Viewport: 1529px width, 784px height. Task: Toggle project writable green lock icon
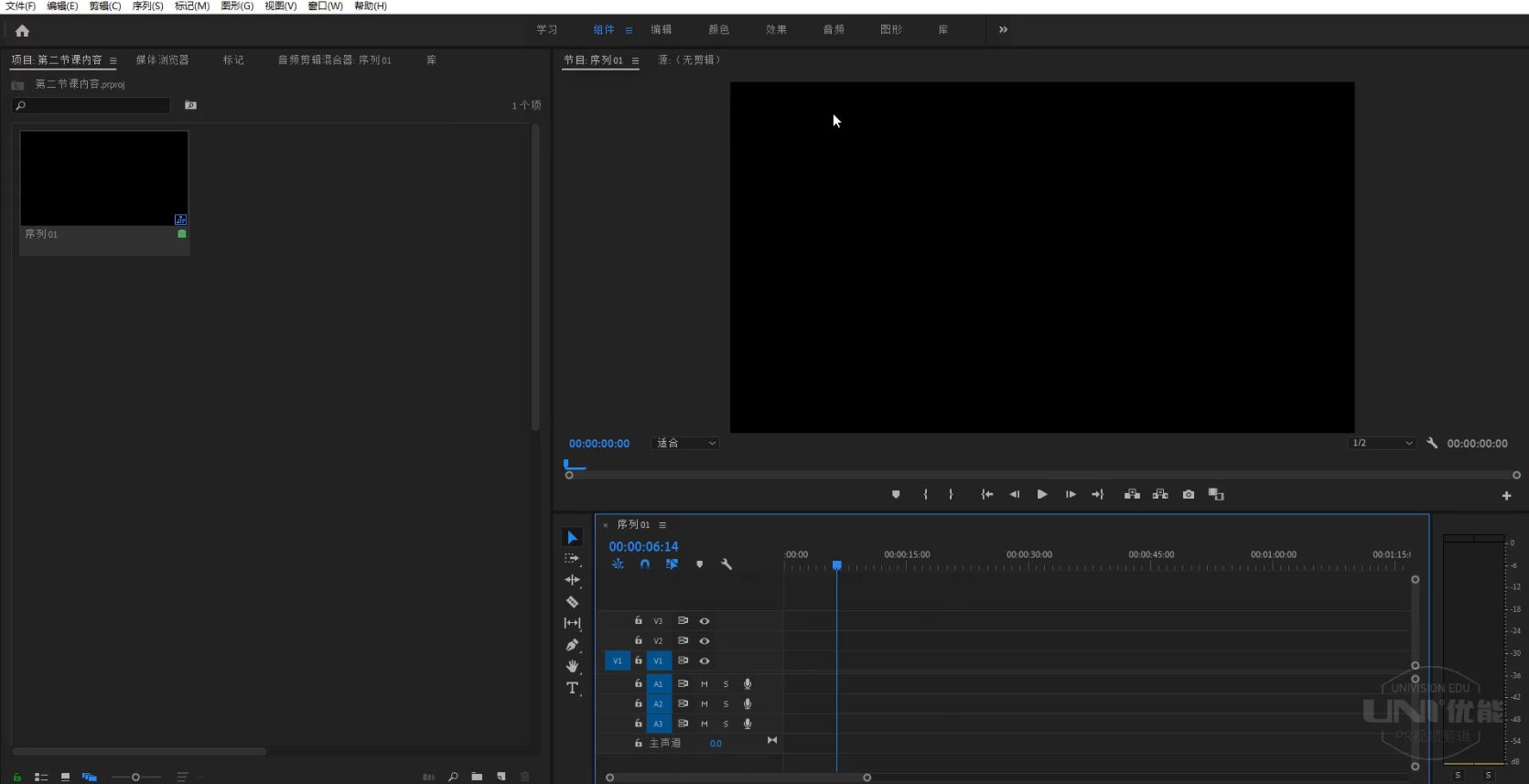16,777
